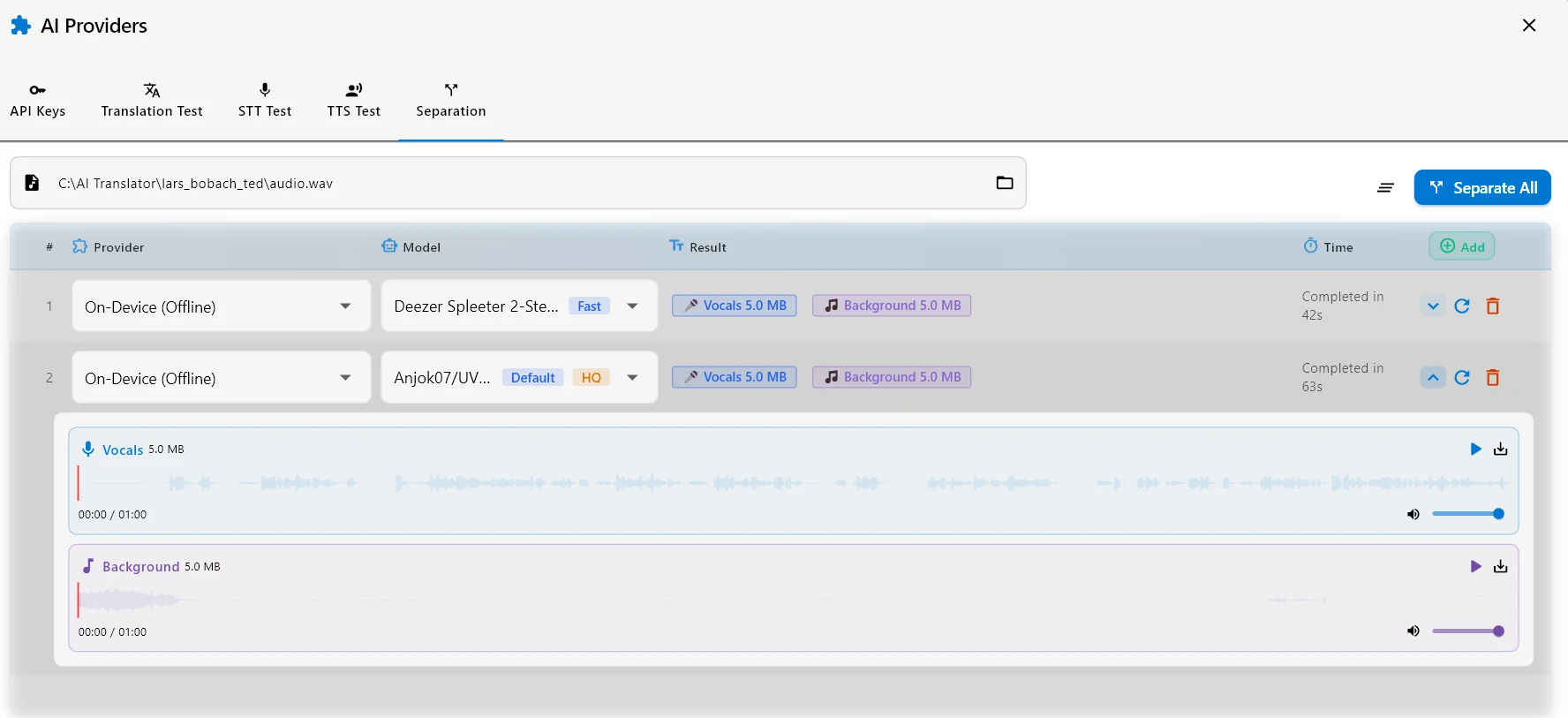
Task: Click the file icon beside audio path
Action: tap(32, 183)
